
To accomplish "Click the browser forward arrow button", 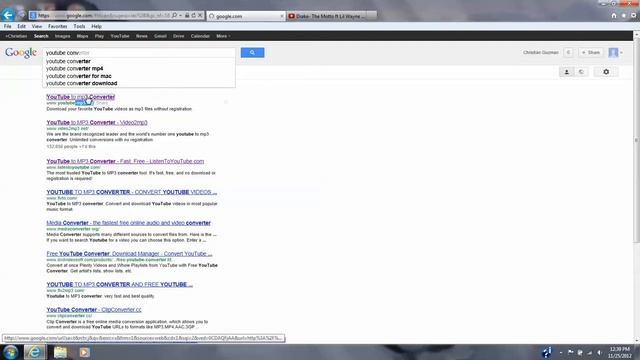I will click(x=21, y=15).
